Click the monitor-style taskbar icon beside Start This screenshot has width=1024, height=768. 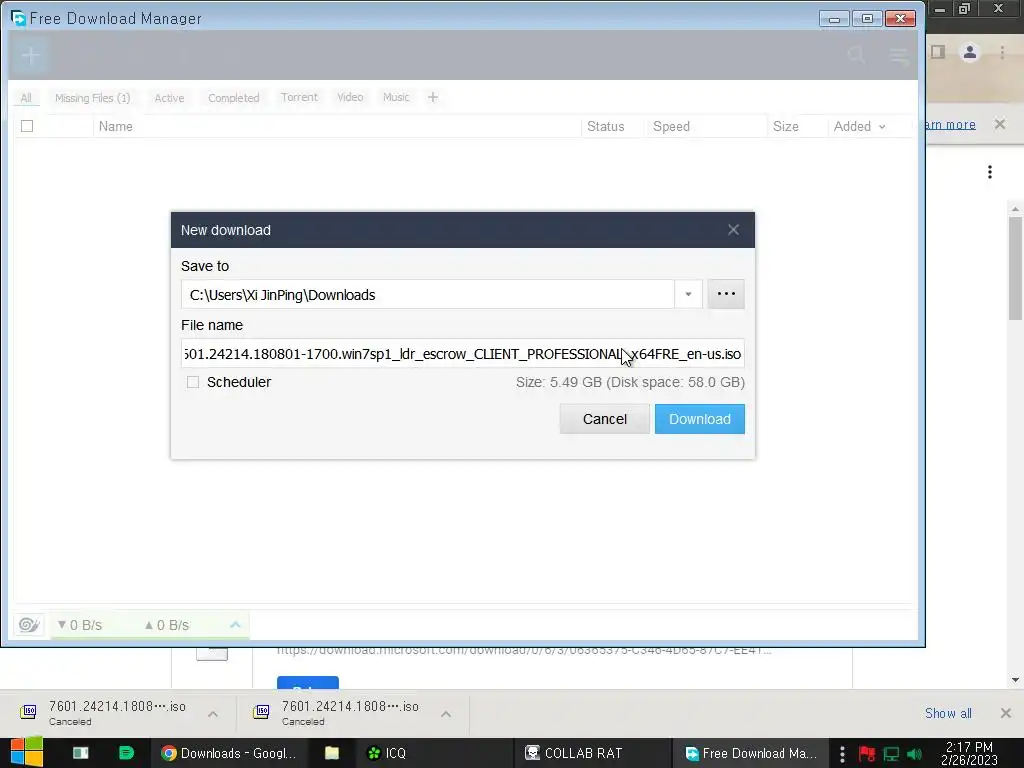(80, 753)
